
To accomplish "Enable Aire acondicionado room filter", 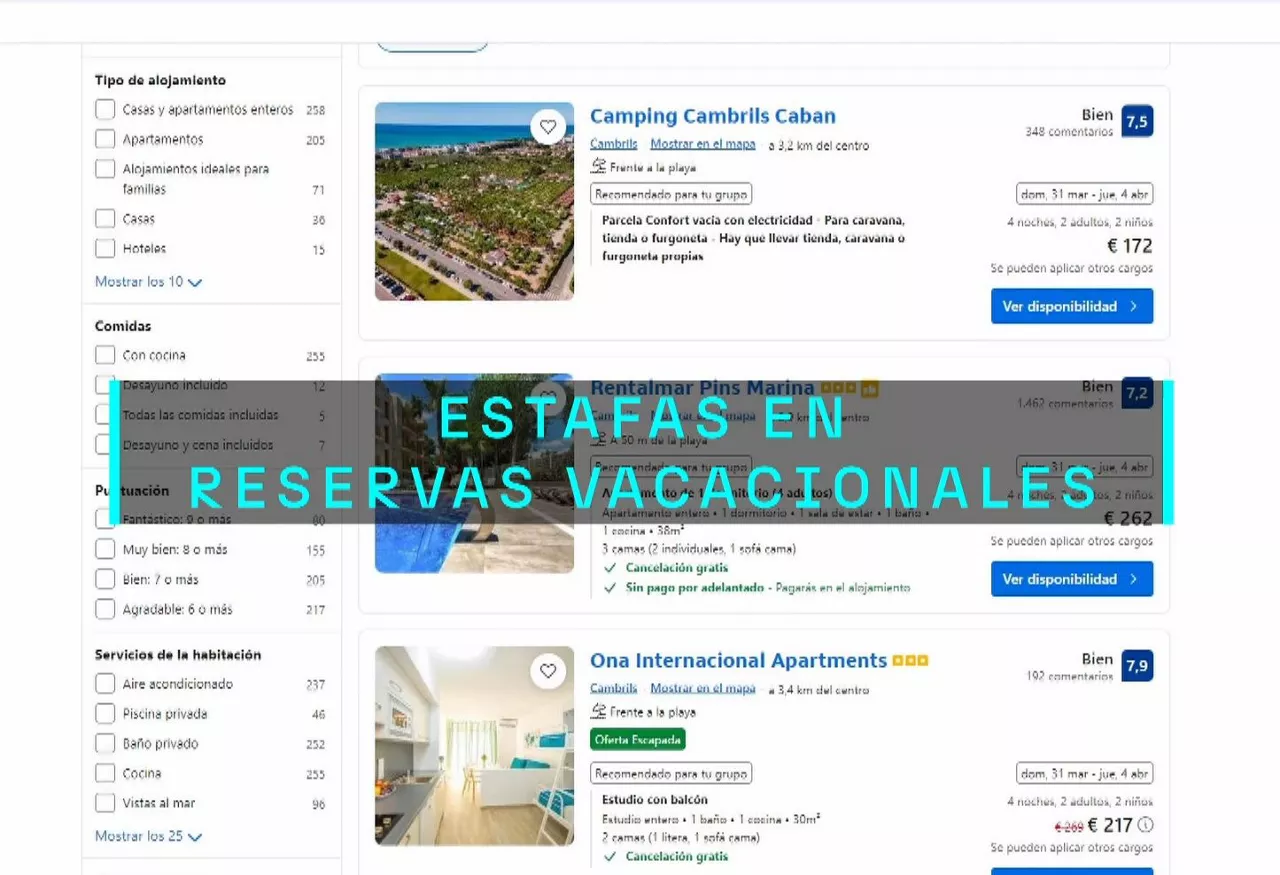I will tap(105, 684).
